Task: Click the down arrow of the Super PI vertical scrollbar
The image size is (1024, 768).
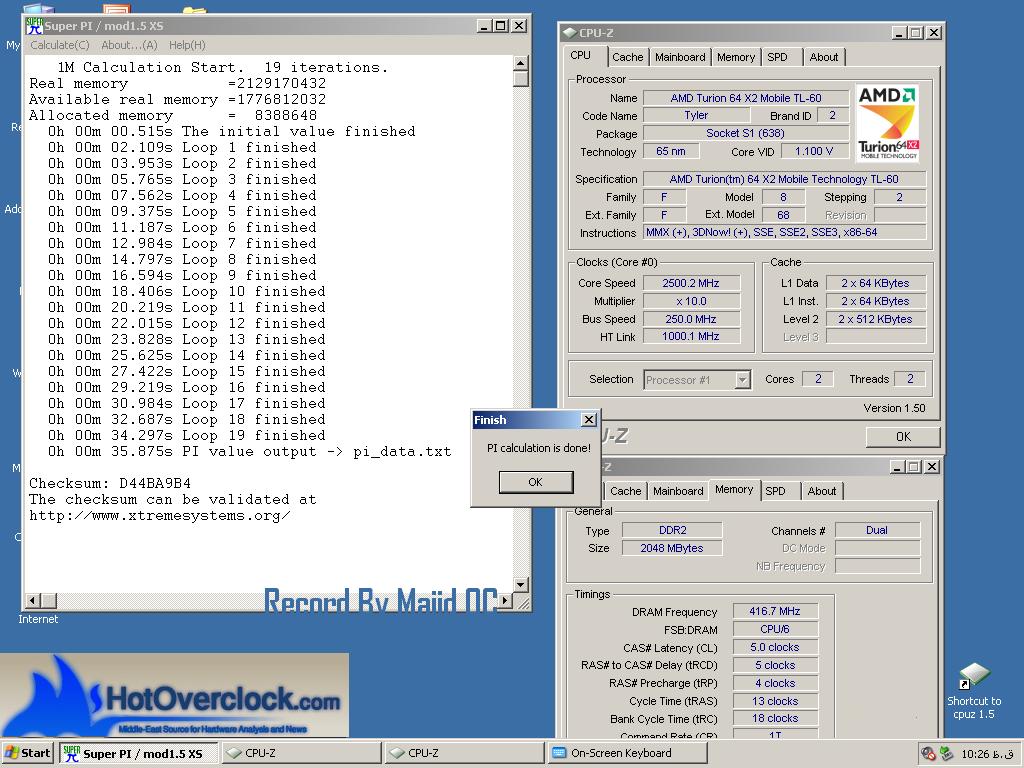Action: 520,584
